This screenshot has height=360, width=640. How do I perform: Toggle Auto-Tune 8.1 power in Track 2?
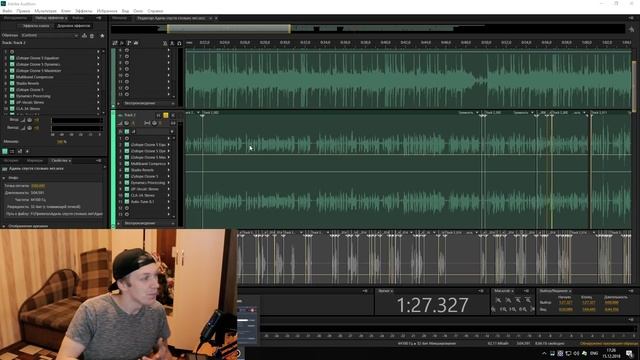point(127,202)
